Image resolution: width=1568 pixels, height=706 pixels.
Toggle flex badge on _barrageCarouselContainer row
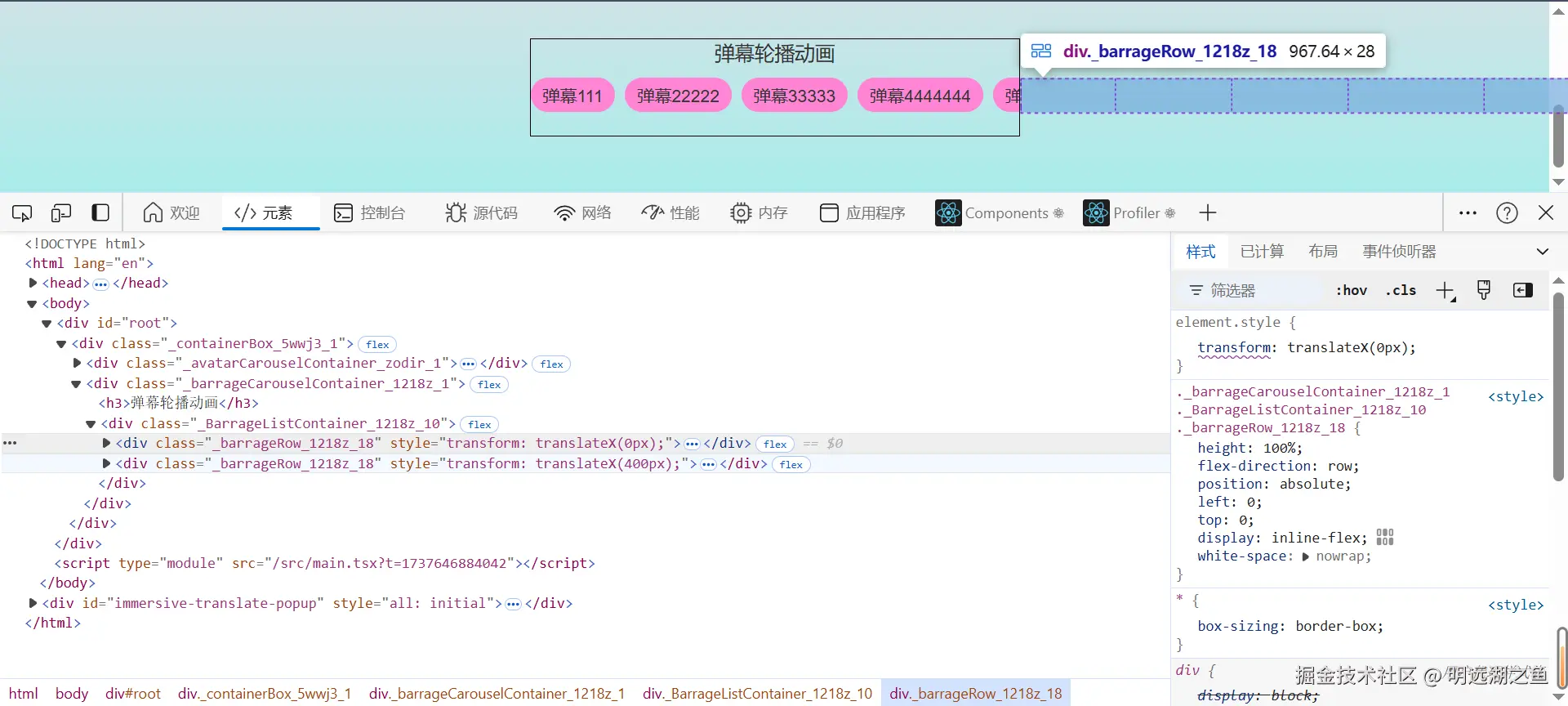[x=489, y=385]
